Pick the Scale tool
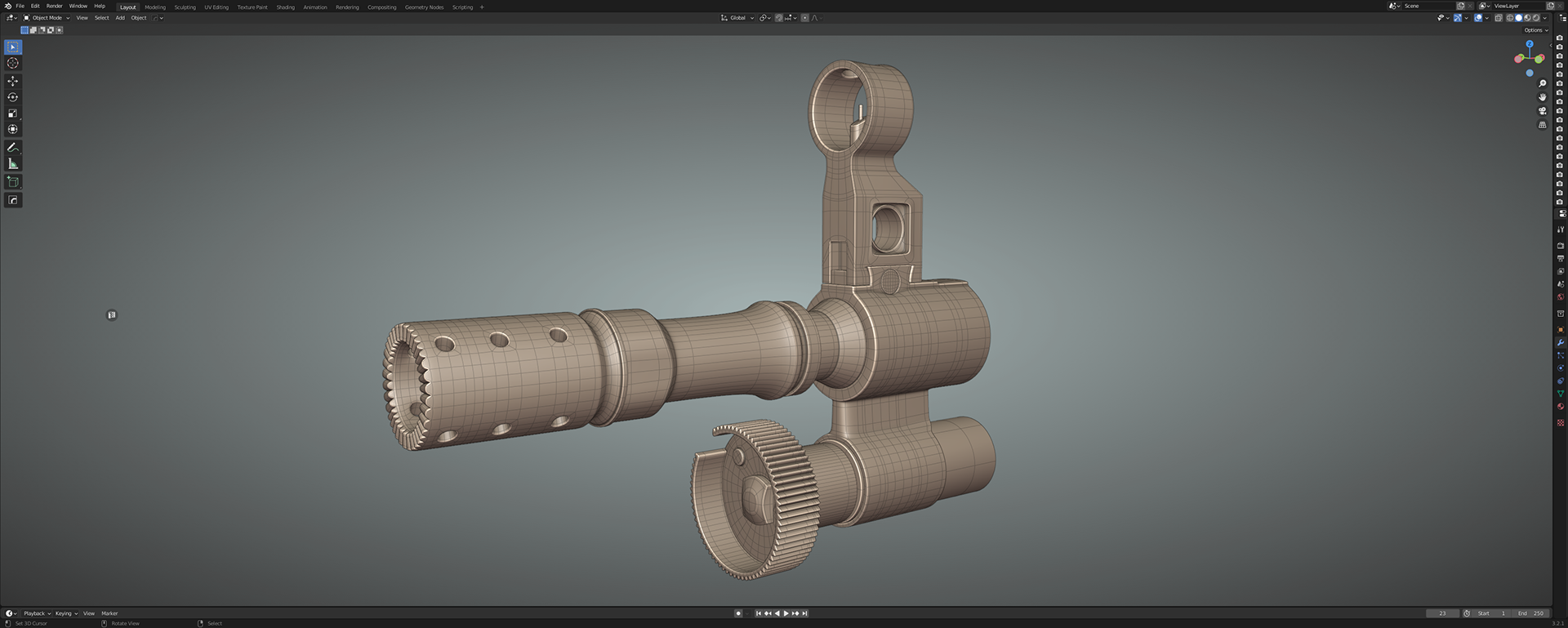1568x628 pixels. (13, 114)
